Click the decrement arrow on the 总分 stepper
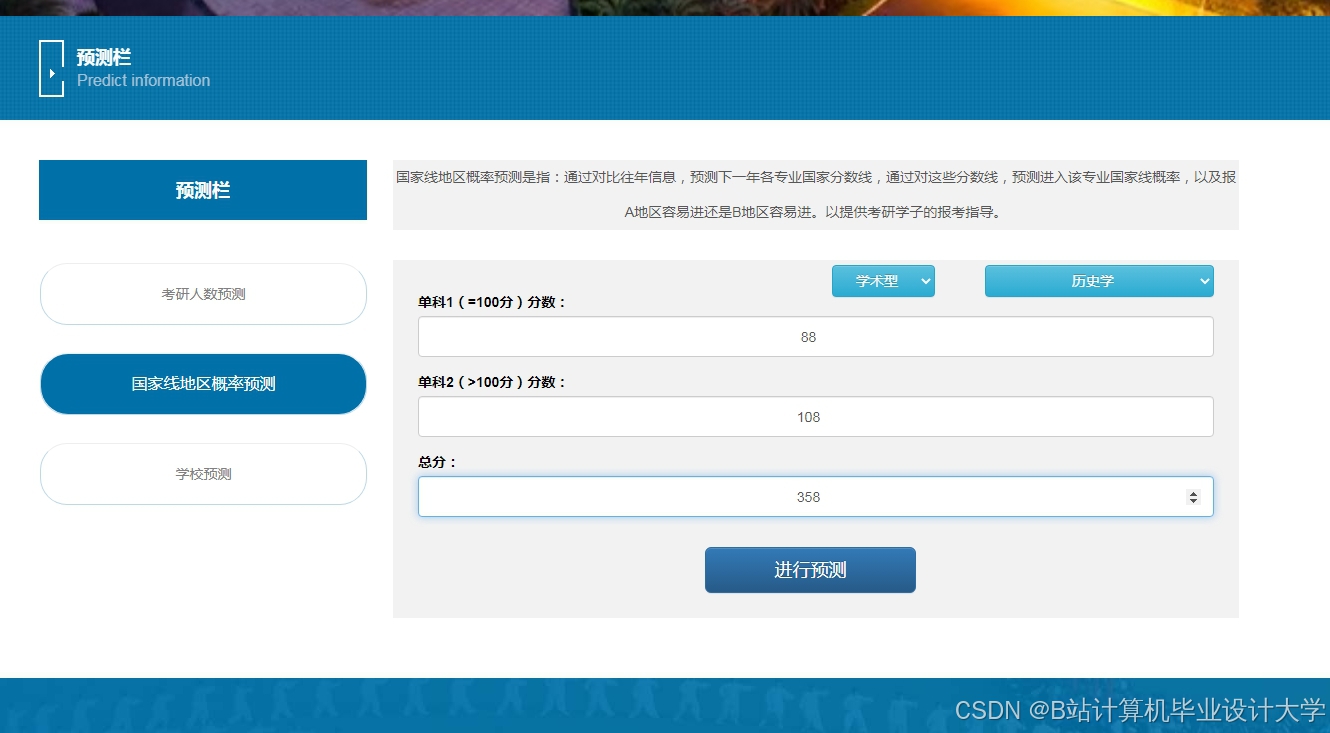The image size is (1330, 733). click(x=1195, y=501)
